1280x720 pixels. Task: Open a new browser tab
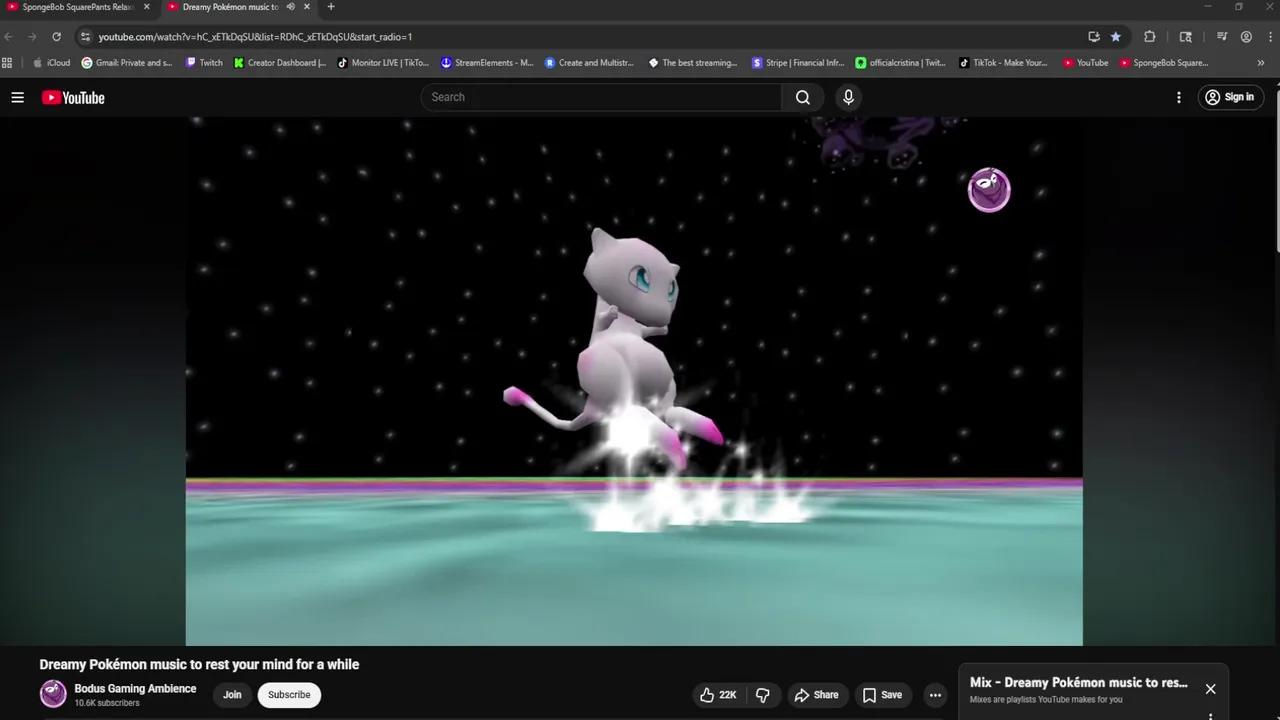[331, 7]
